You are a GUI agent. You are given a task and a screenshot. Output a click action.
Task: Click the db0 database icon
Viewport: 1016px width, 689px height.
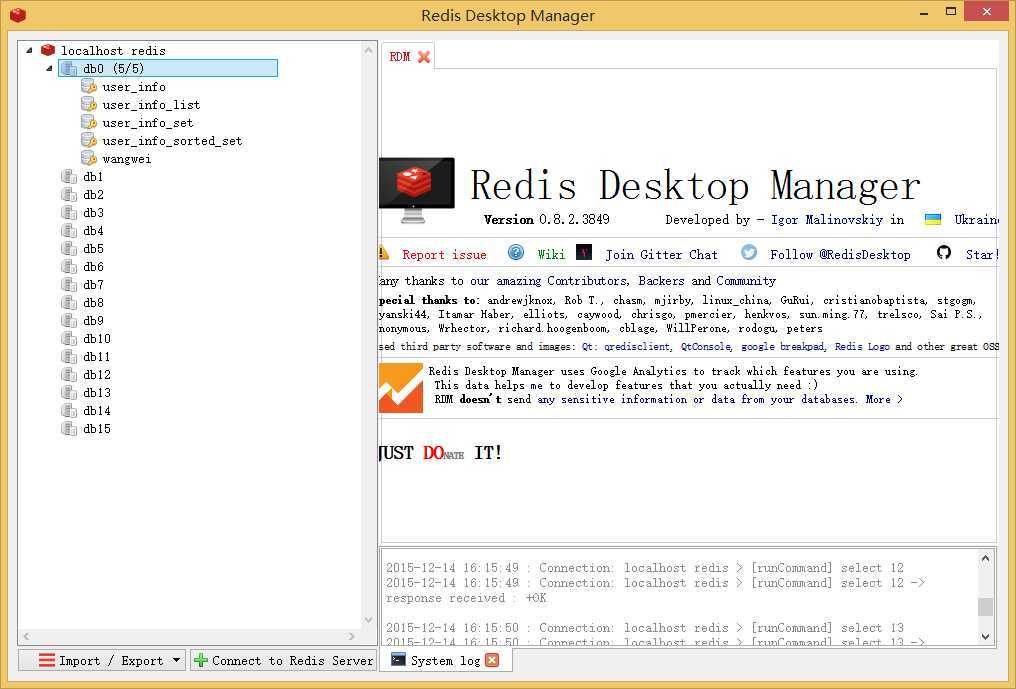pyautogui.click(x=69, y=68)
